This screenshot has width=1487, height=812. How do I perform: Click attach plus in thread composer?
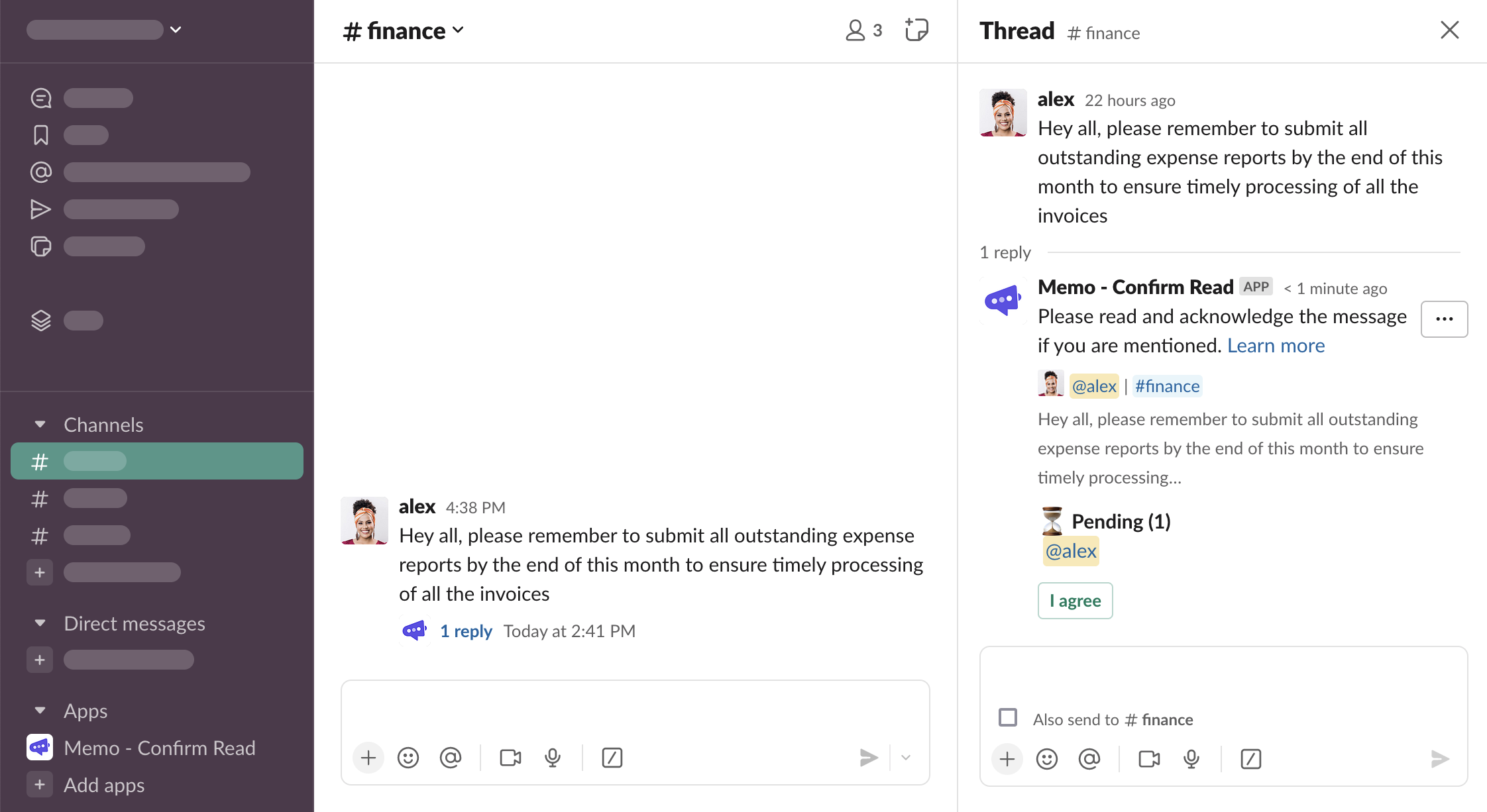(x=1007, y=758)
